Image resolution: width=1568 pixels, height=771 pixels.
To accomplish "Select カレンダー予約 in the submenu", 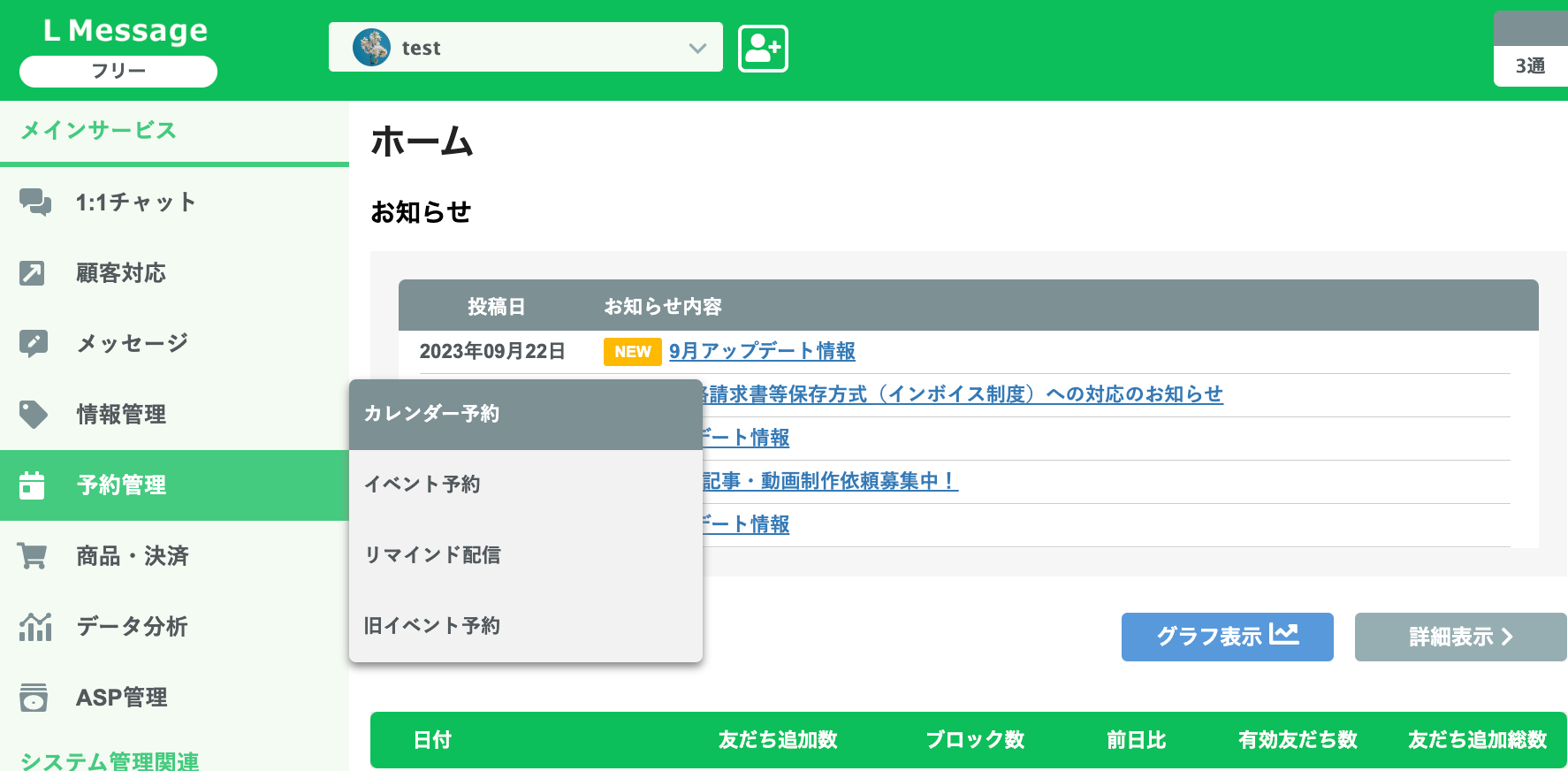I will [526, 415].
